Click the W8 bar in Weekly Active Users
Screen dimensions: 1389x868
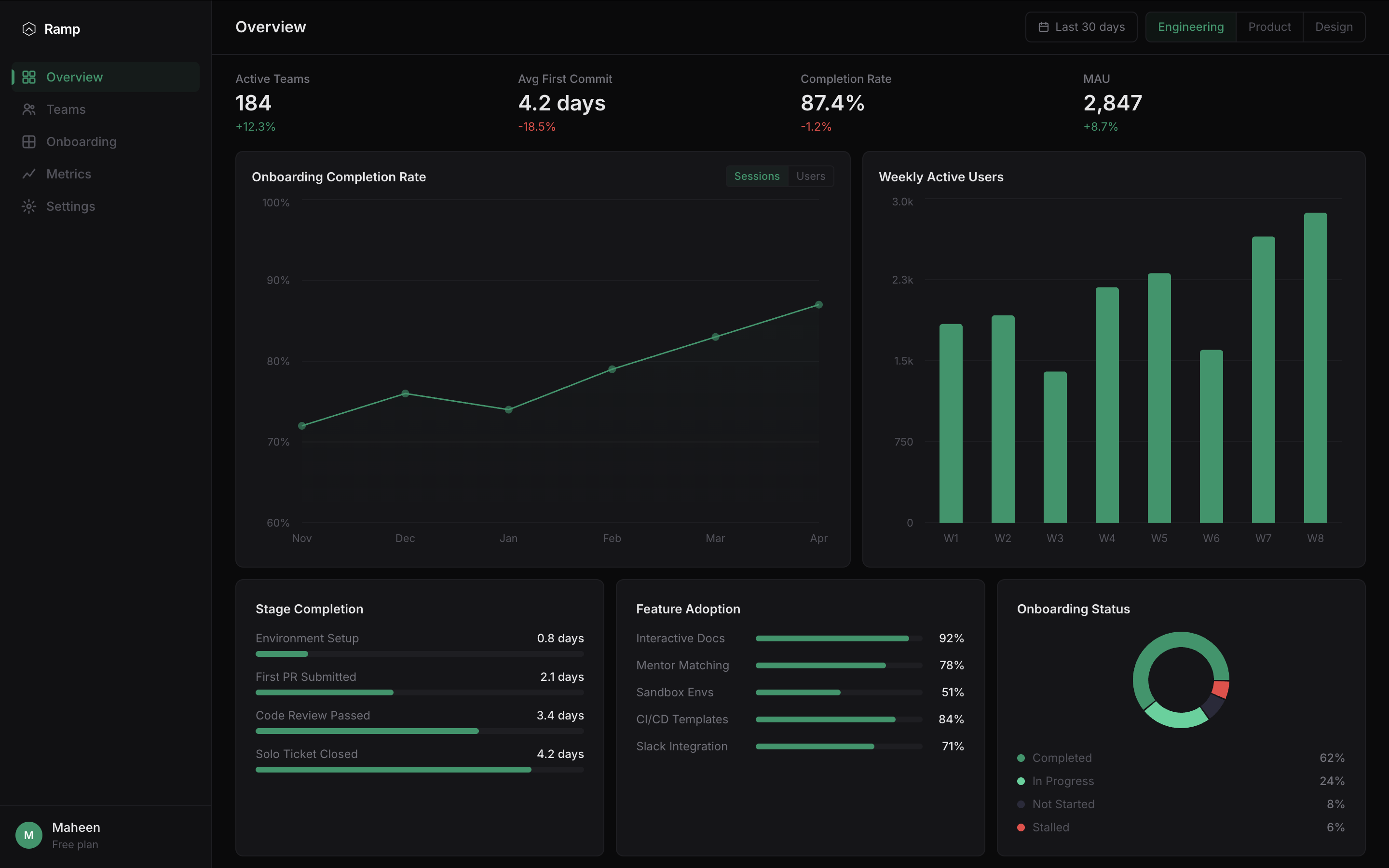click(x=1315, y=367)
